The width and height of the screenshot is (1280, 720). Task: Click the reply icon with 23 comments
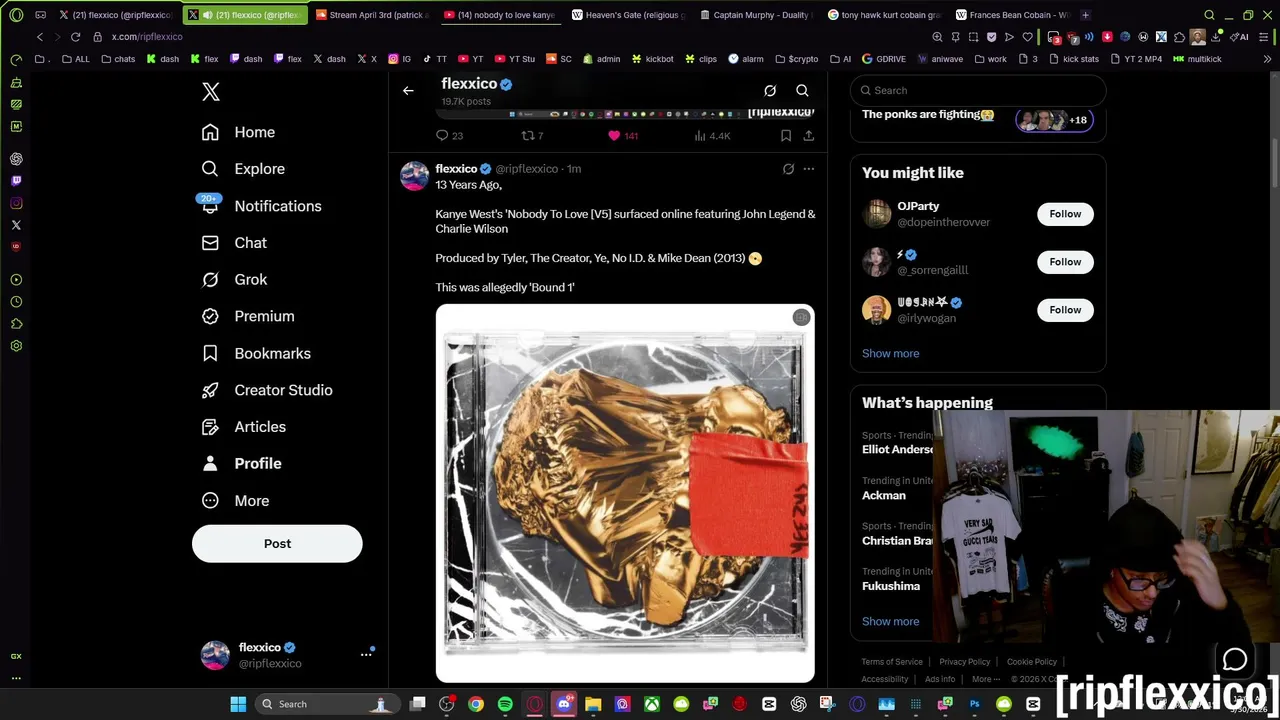[x=442, y=136]
